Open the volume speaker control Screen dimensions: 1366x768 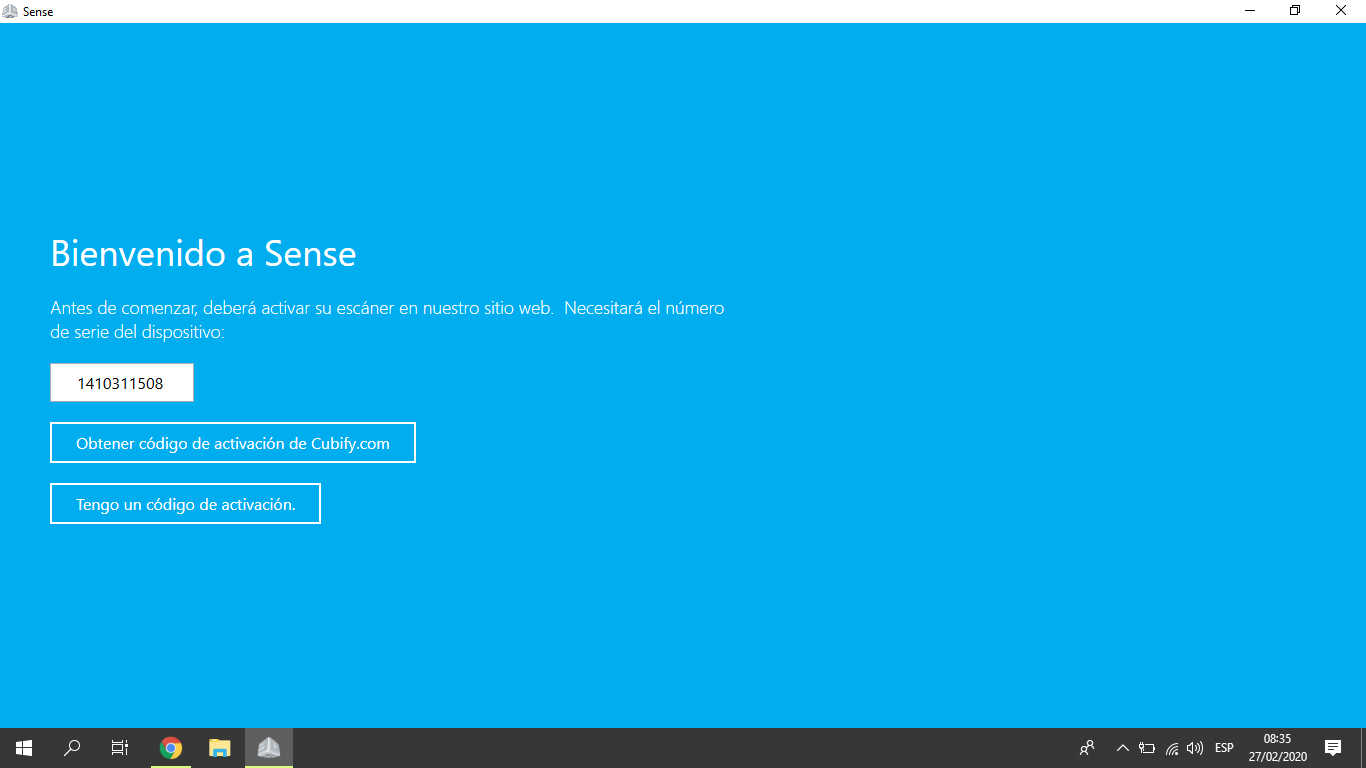(1195, 748)
